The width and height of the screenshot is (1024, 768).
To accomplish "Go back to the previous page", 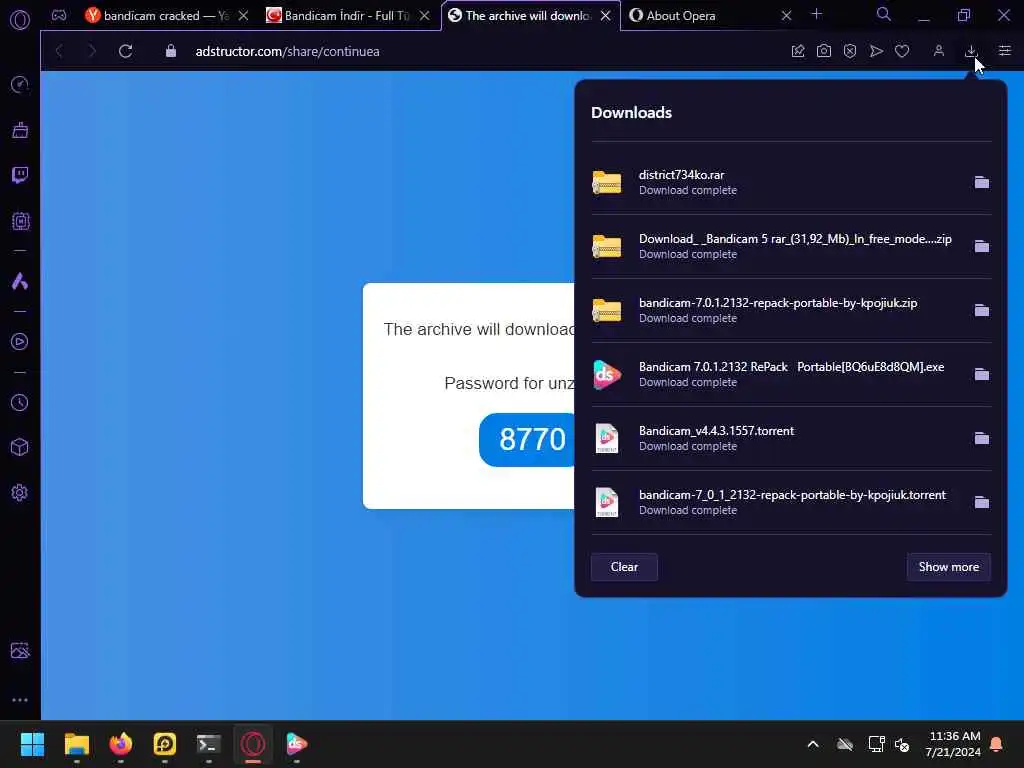I will (59, 51).
